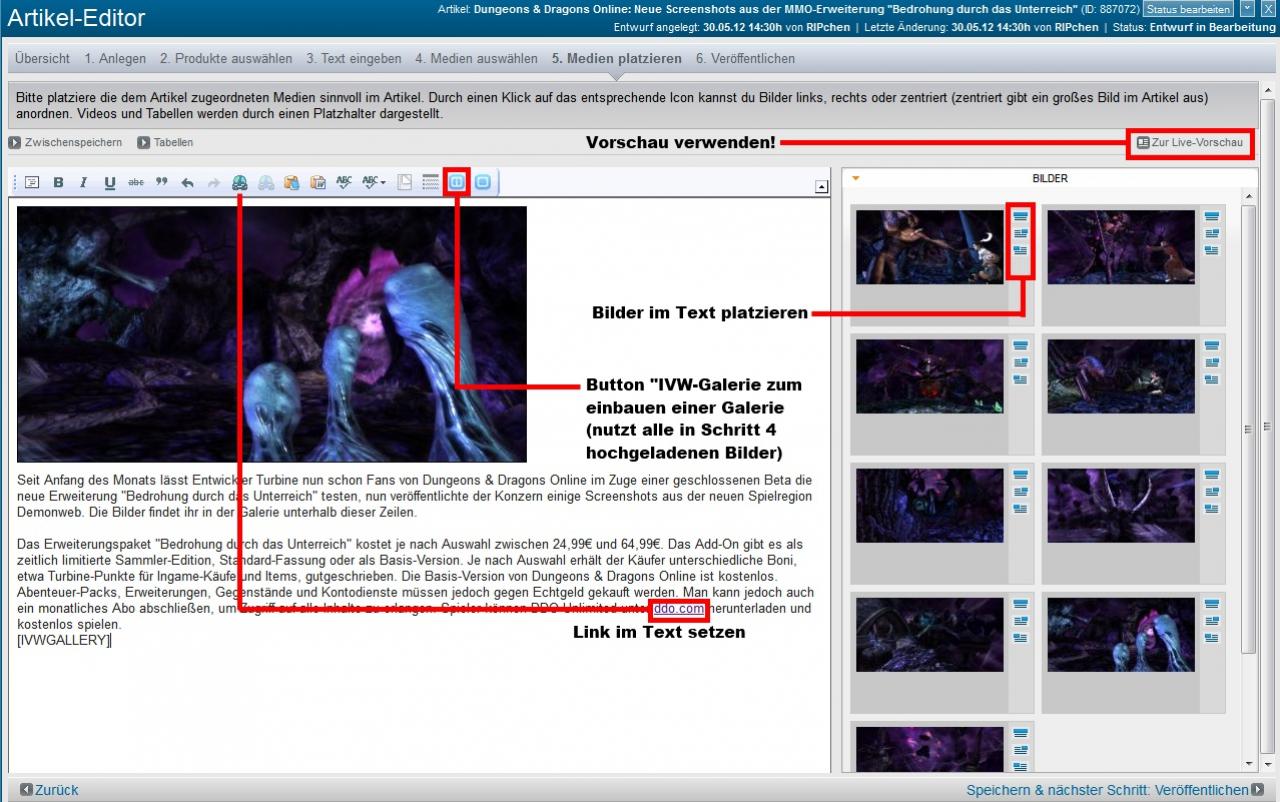
Task: Center the third-row right image
Action: (1212, 475)
